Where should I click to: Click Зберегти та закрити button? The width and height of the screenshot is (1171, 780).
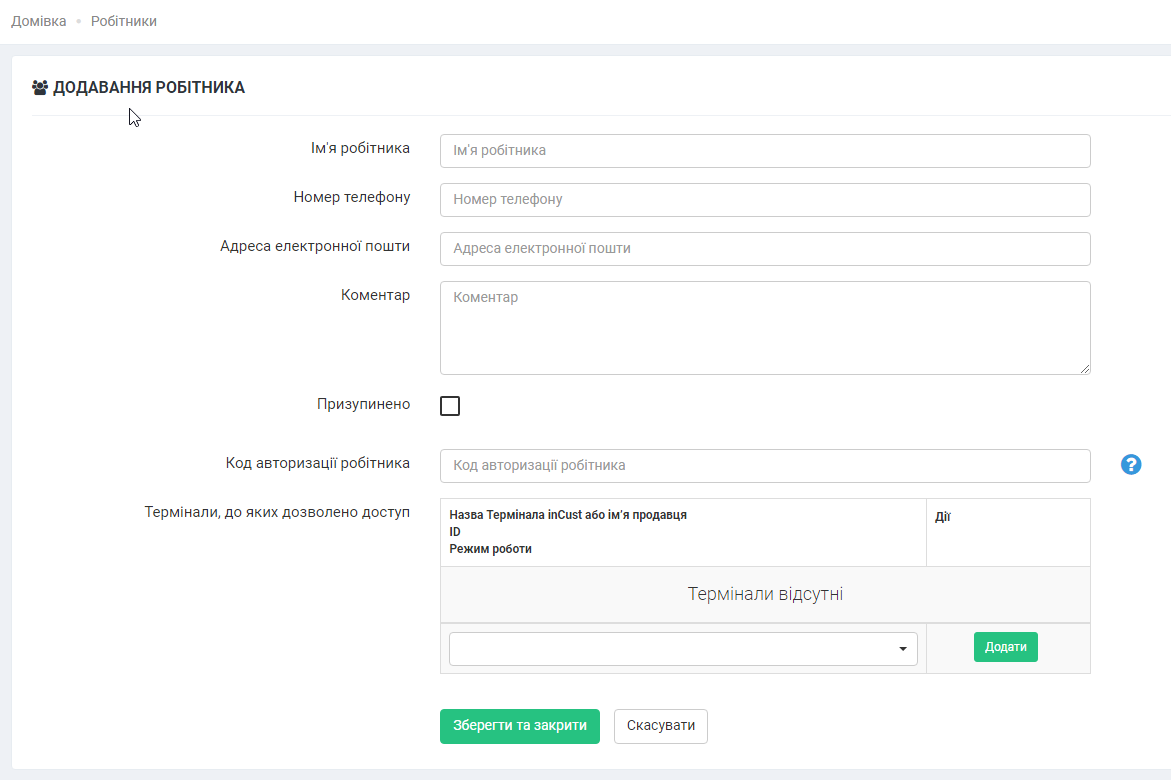(x=519, y=726)
